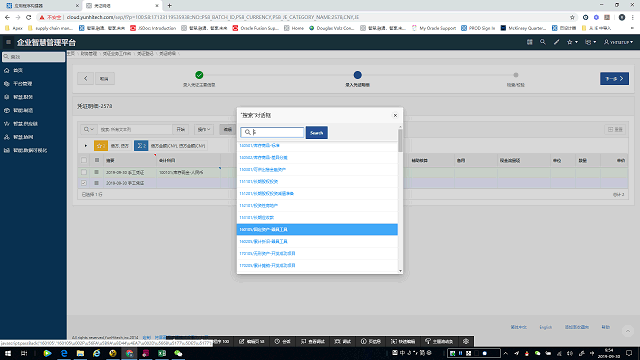Open the grid search column selector dropdown
Screen dimensions: 640x360
pos(89,129)
